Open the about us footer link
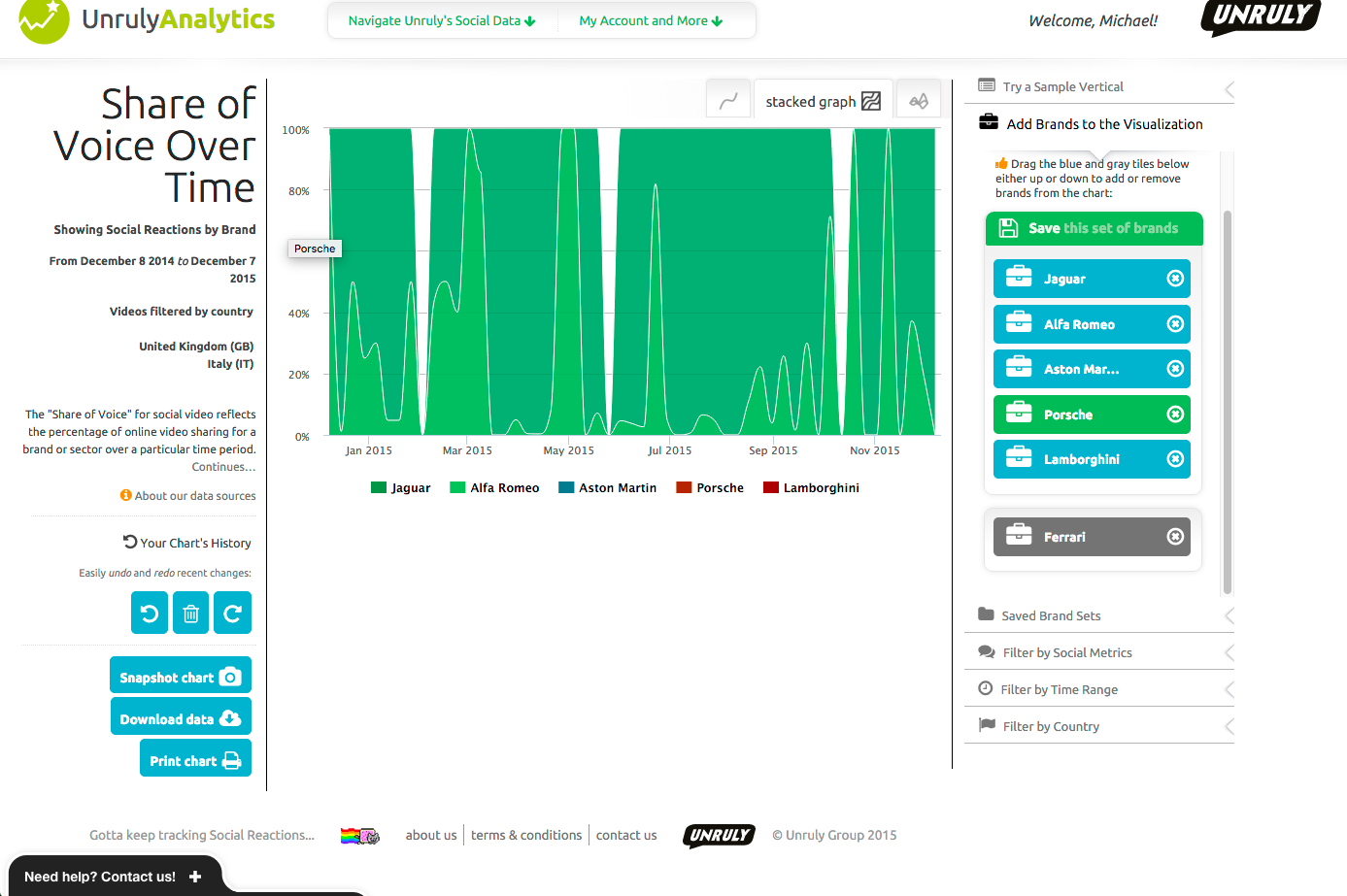 pyautogui.click(x=431, y=835)
